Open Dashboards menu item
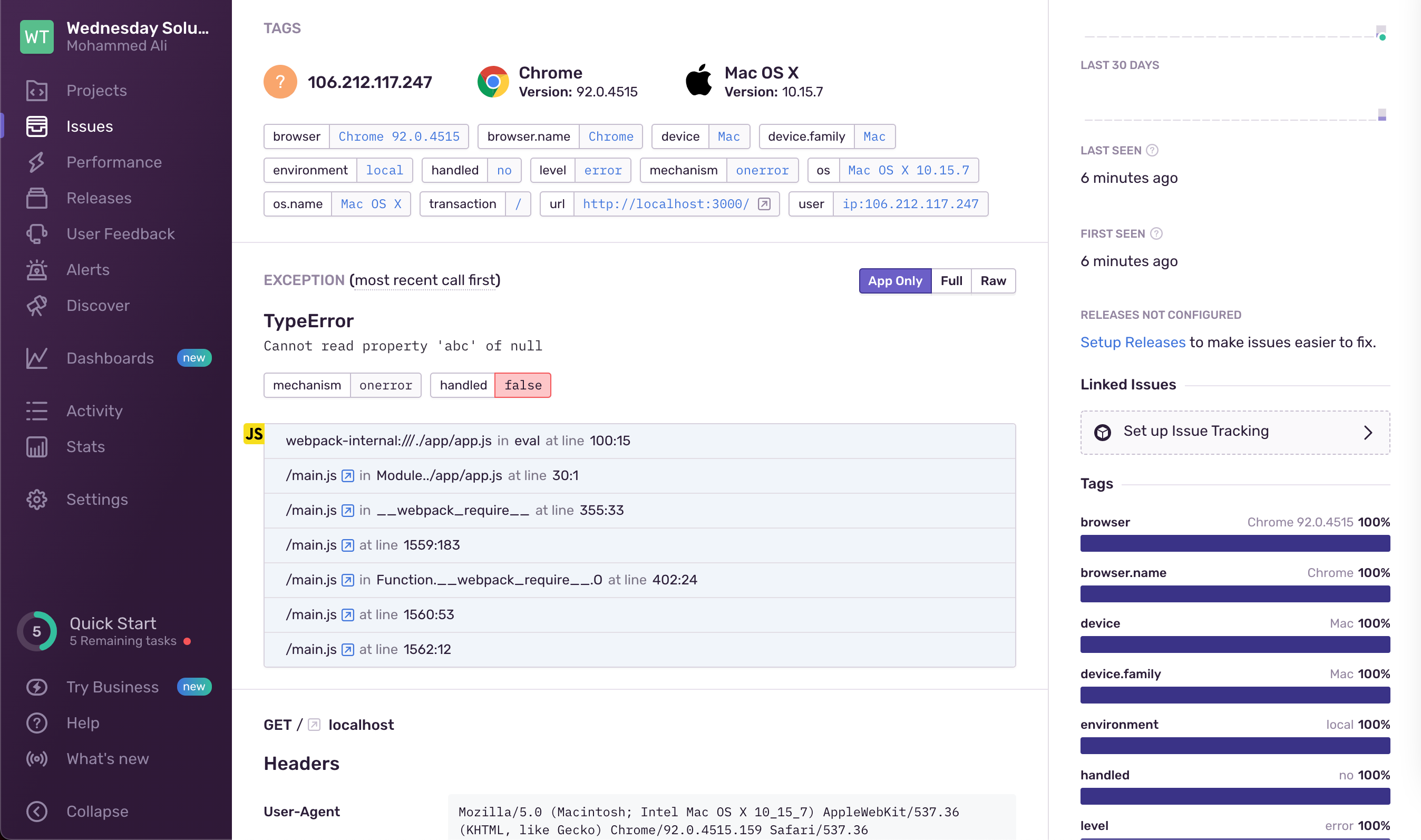Viewport: 1421px width, 840px height. coord(110,358)
